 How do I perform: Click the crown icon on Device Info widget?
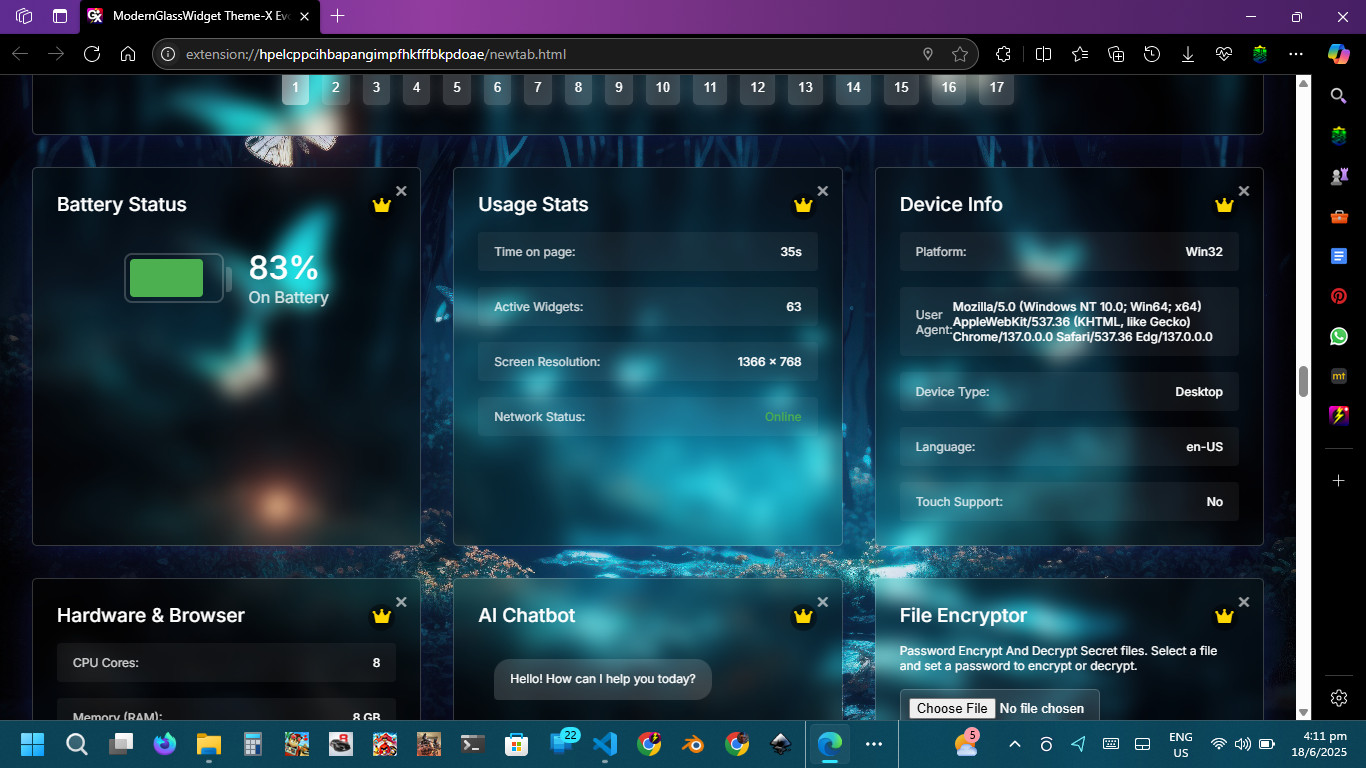pyautogui.click(x=1224, y=205)
